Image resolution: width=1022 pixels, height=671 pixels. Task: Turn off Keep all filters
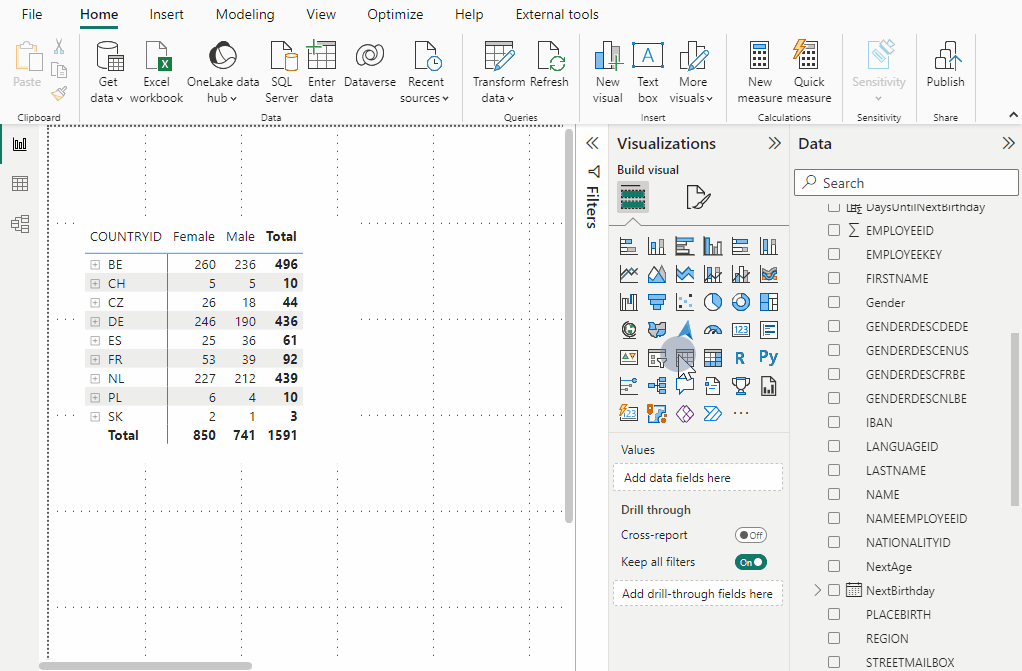point(750,562)
